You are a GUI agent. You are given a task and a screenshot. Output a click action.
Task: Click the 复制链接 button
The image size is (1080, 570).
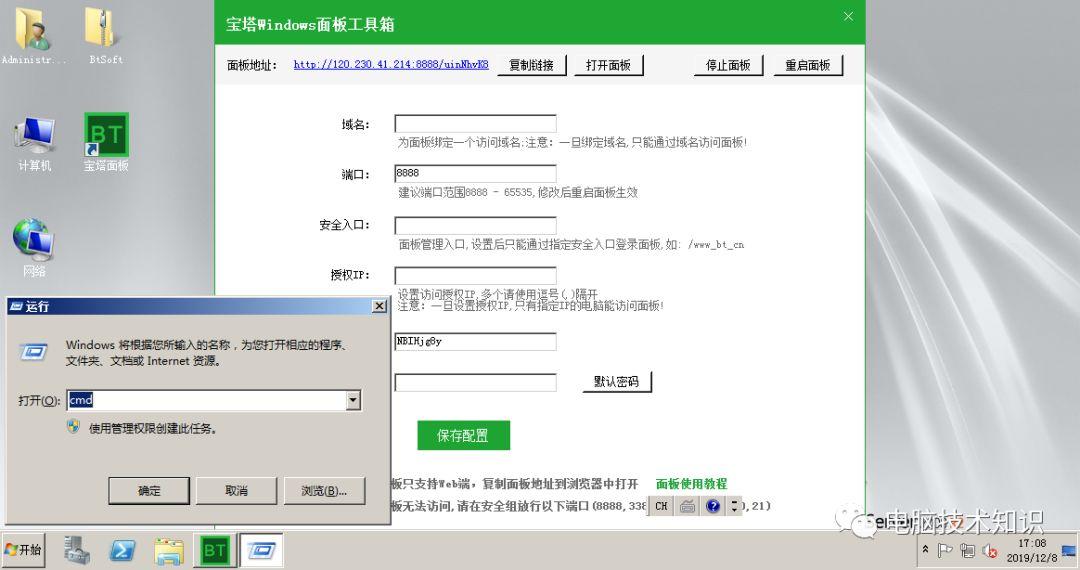pos(531,65)
